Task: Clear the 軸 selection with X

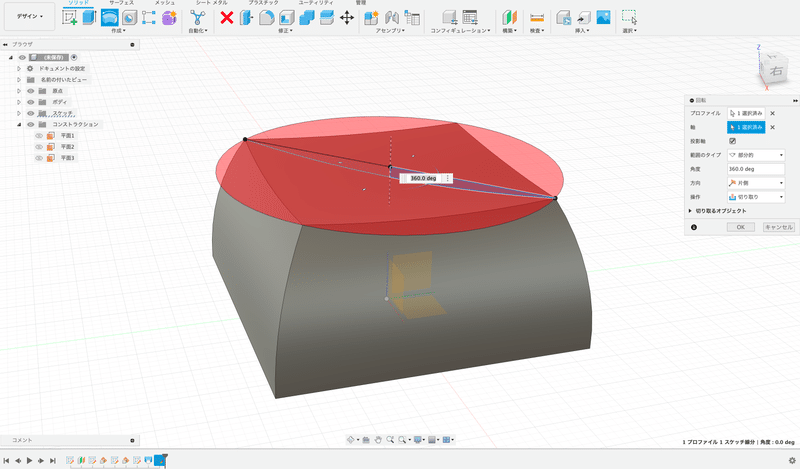Action: click(772, 127)
